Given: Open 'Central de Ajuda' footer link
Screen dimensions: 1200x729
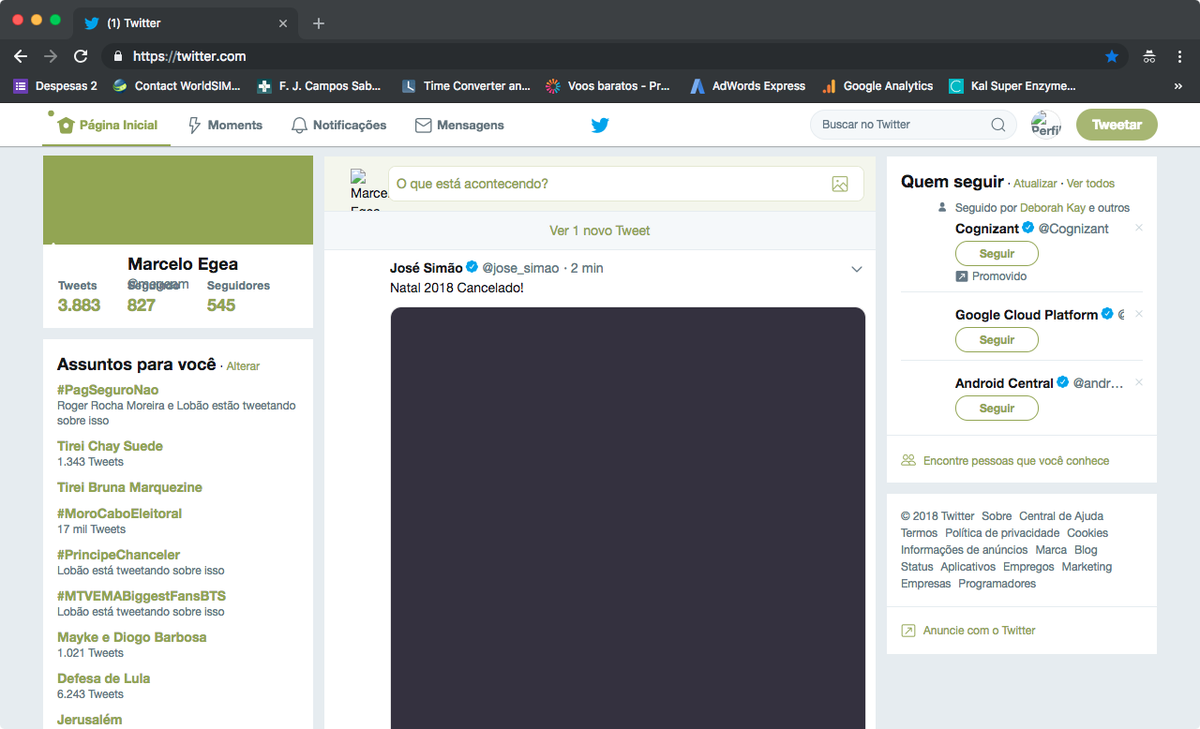Looking at the screenshot, I should (1061, 516).
